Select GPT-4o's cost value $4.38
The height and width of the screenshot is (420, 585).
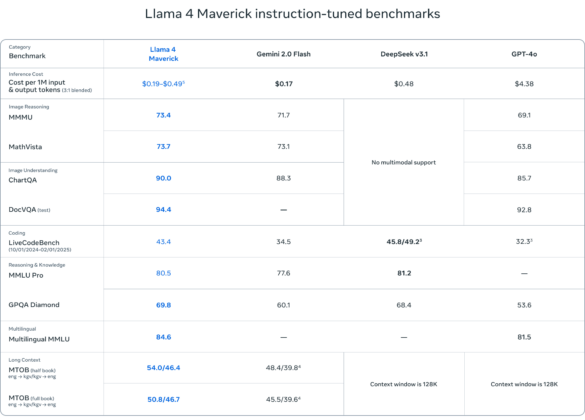pos(524,84)
